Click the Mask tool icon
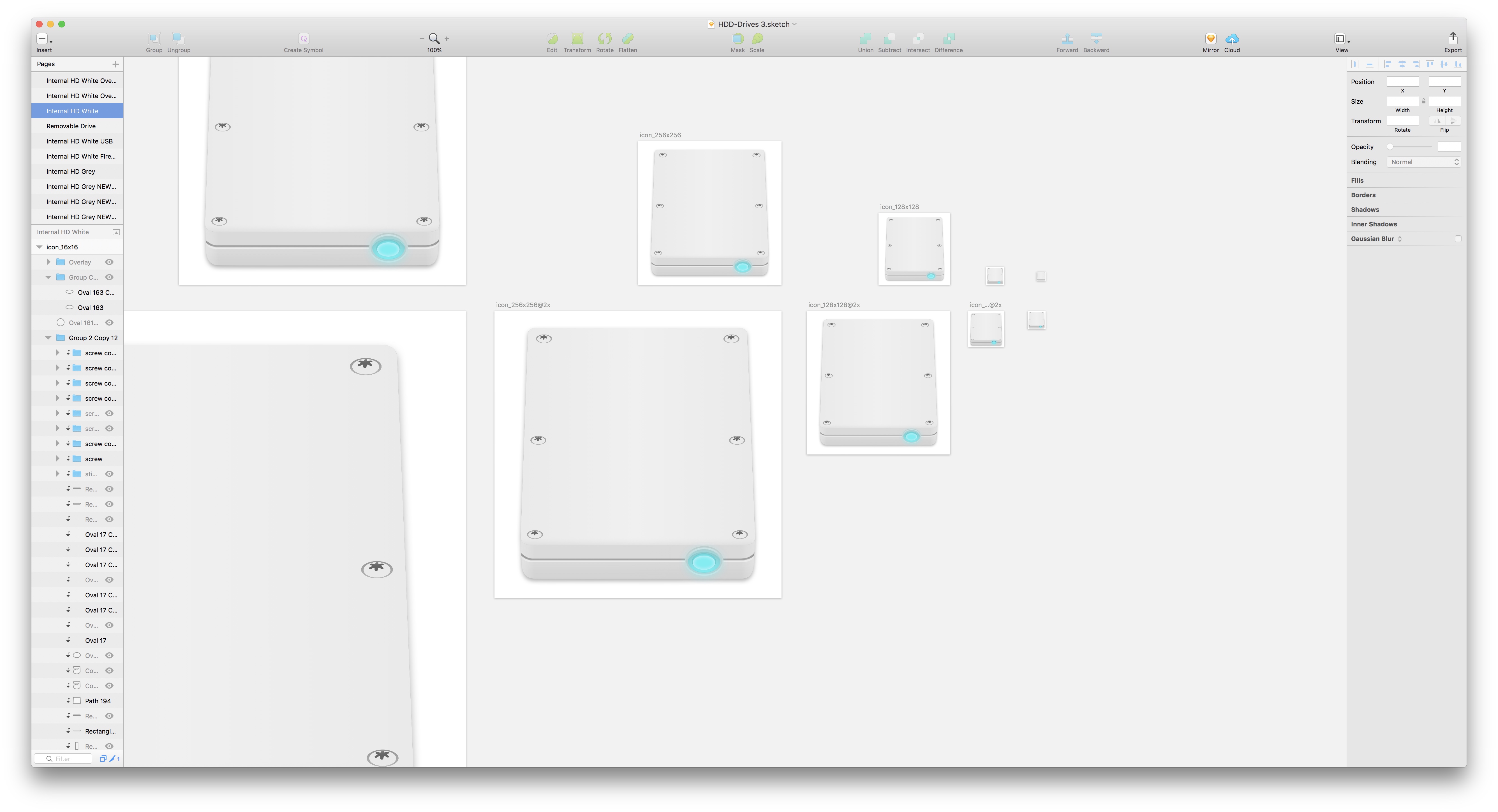 point(738,38)
